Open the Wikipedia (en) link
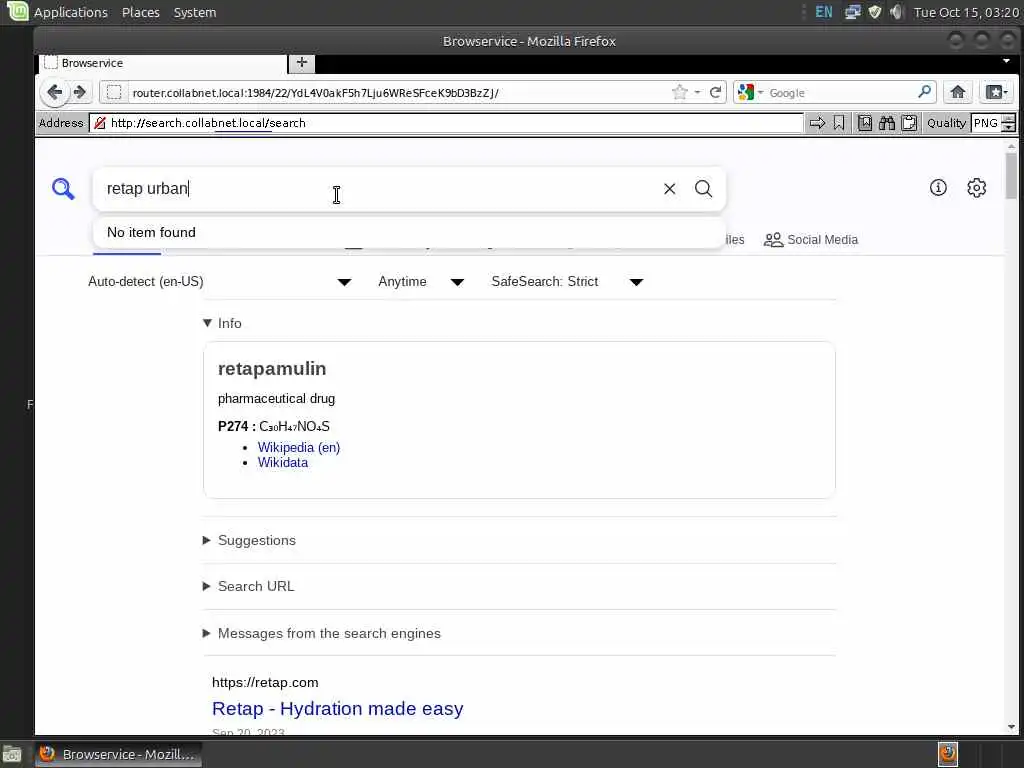Image resolution: width=1024 pixels, height=768 pixels. [x=298, y=447]
